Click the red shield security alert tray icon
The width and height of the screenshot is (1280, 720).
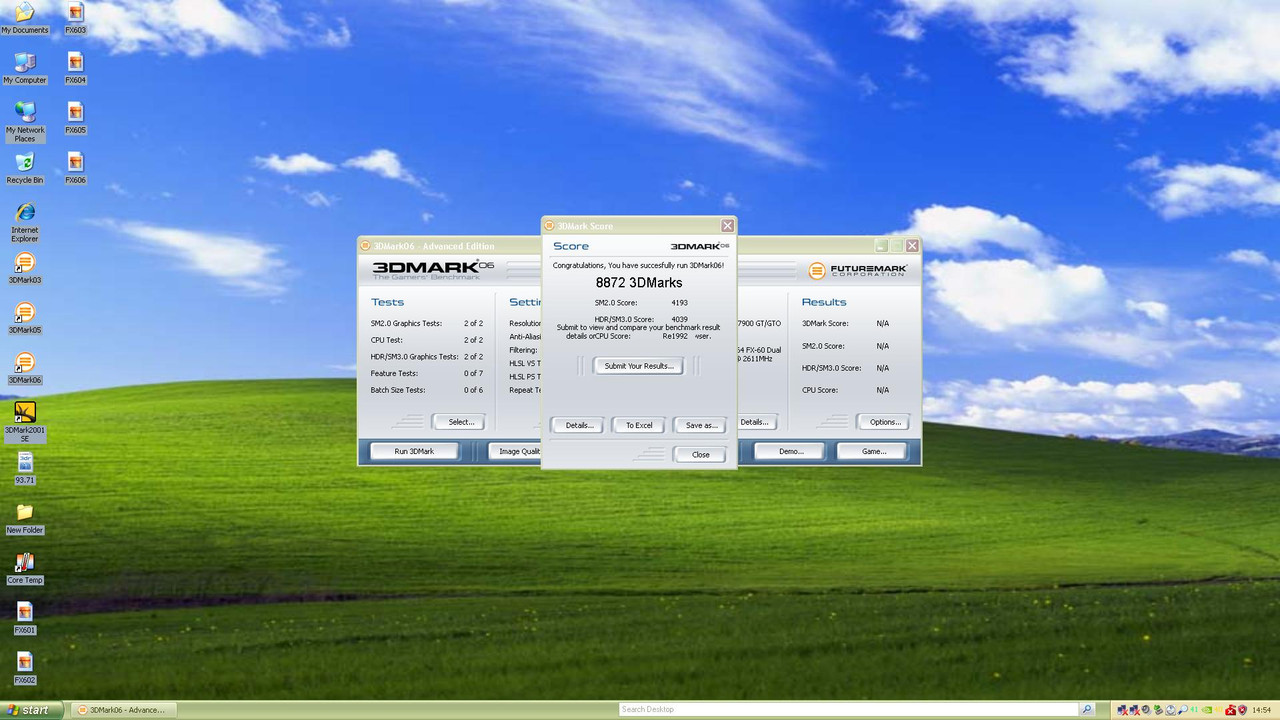1242,710
